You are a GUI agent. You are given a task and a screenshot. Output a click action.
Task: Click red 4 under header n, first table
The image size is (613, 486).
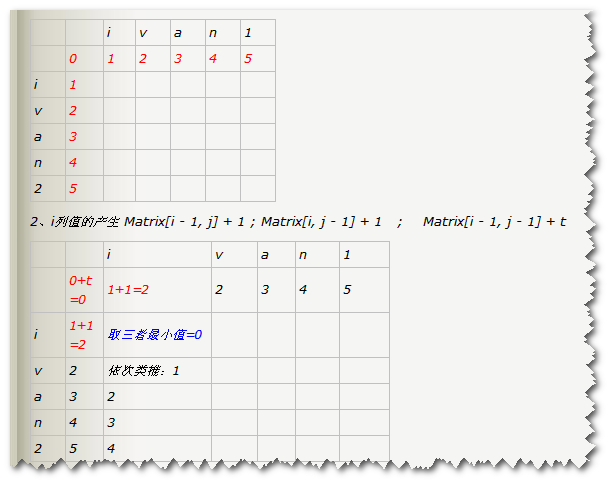[x=213, y=59]
